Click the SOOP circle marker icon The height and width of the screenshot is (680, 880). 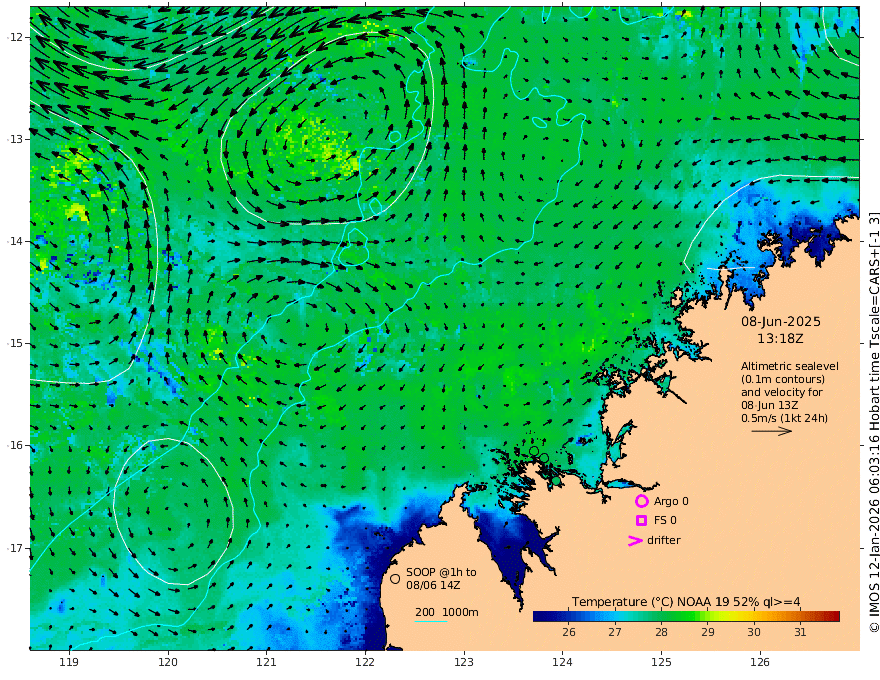tap(395, 578)
